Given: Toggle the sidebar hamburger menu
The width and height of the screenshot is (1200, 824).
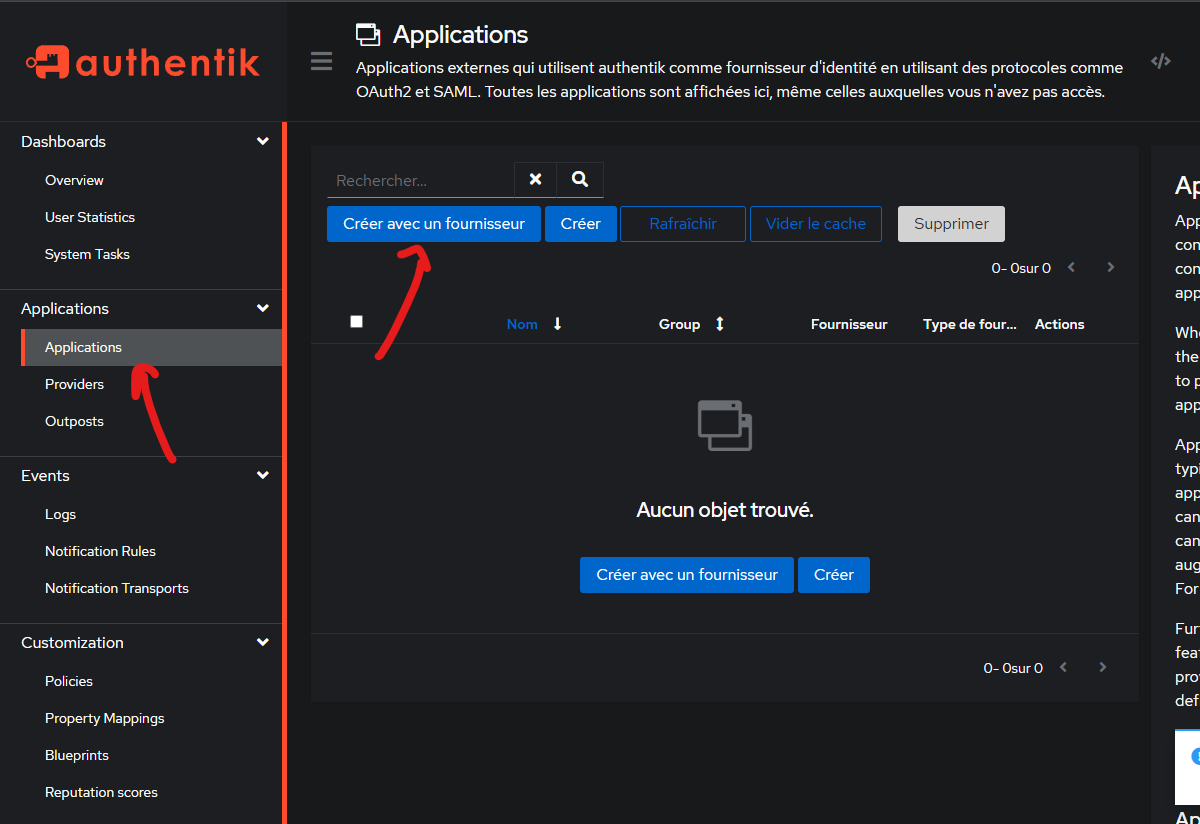Looking at the screenshot, I should [x=321, y=62].
